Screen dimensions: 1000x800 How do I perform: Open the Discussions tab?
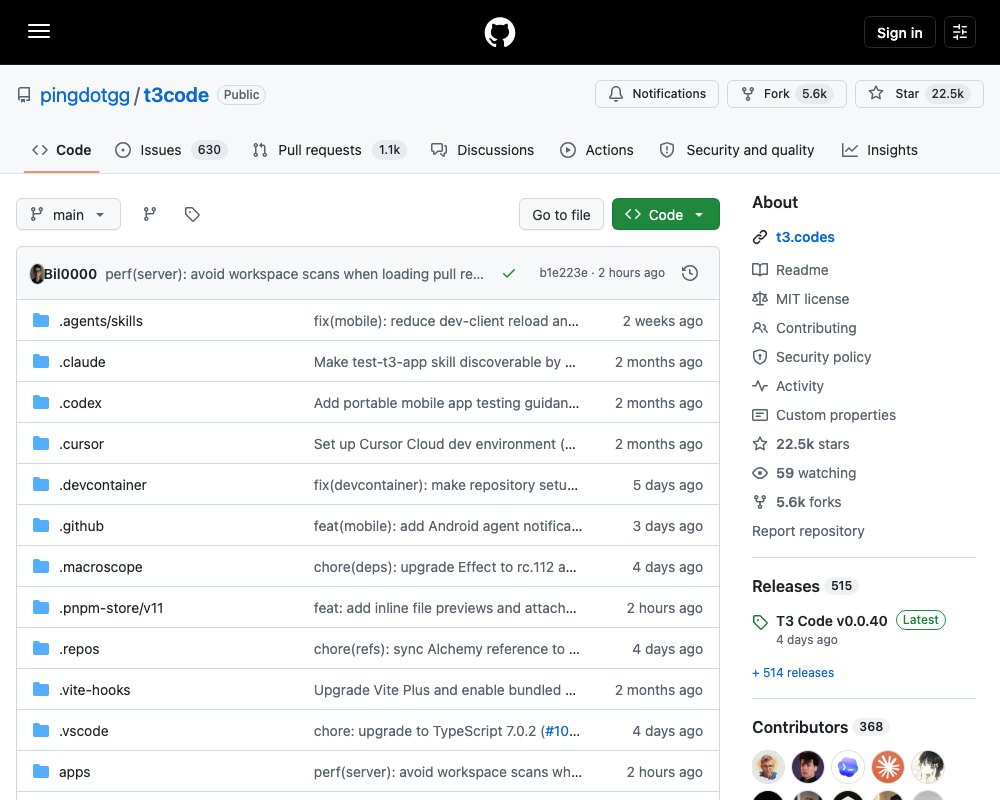pos(483,150)
